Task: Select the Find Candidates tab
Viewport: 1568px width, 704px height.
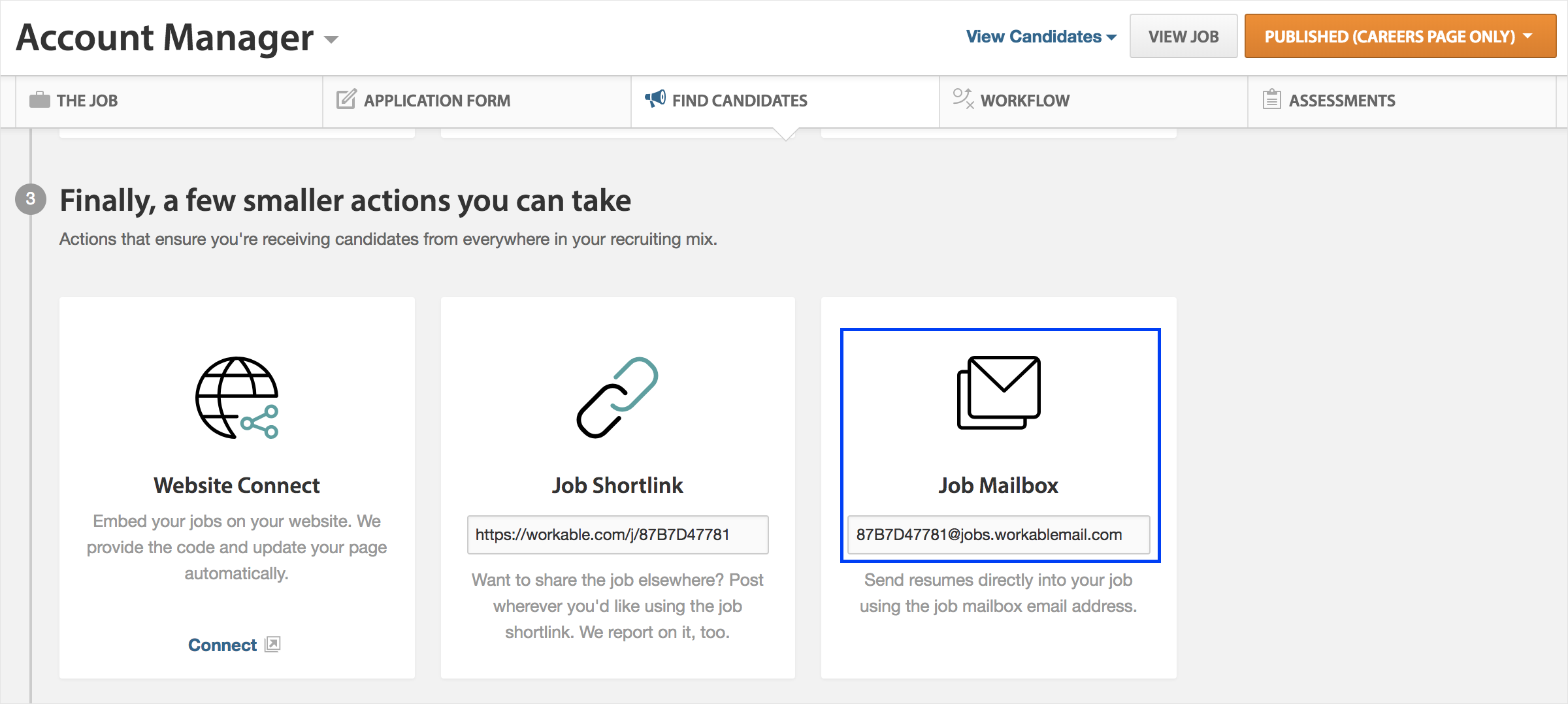Action: [x=785, y=101]
